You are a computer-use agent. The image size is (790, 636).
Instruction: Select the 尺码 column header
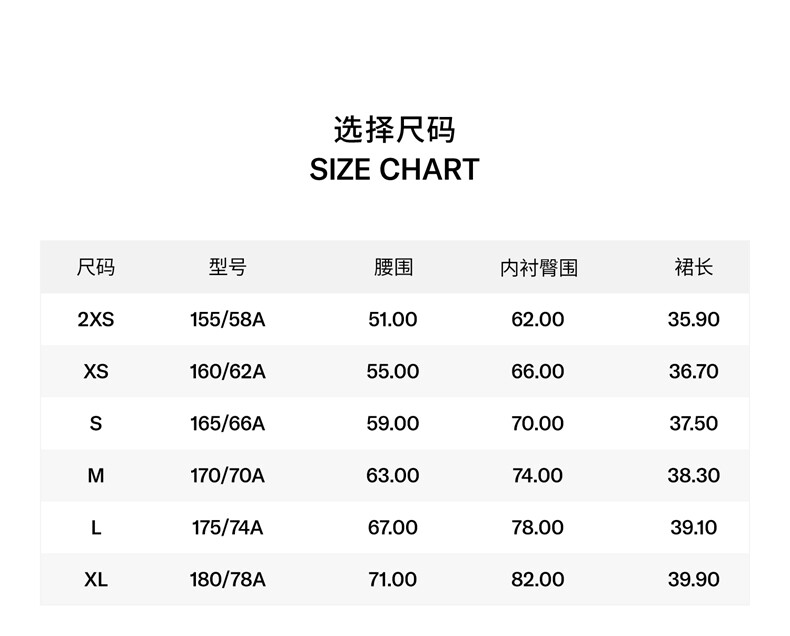[x=96, y=268]
